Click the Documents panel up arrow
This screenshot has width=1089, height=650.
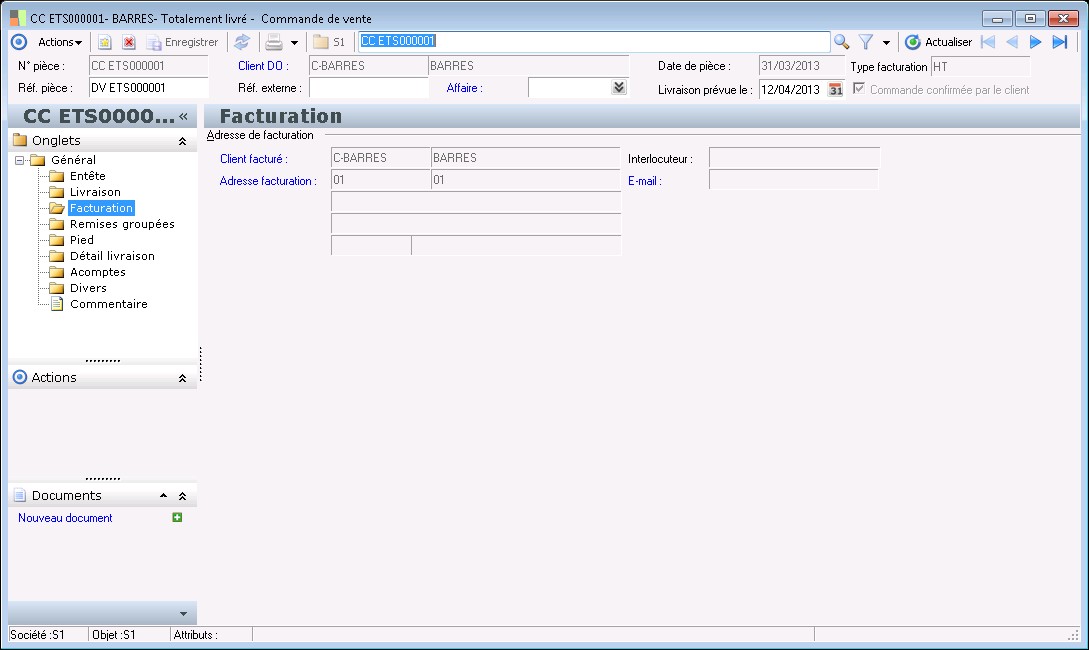click(x=163, y=496)
